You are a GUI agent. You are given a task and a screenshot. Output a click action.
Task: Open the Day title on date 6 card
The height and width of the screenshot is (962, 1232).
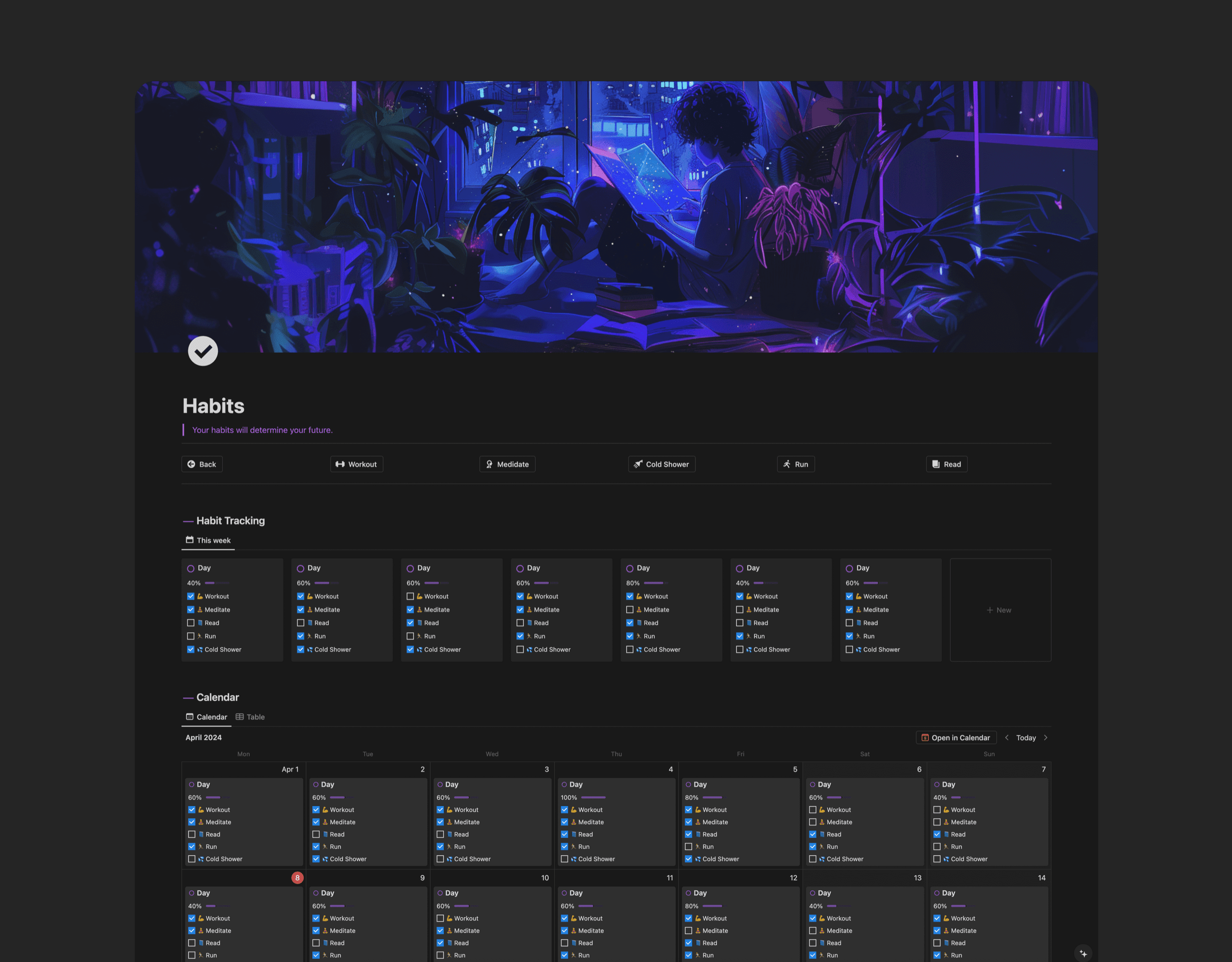click(x=824, y=785)
